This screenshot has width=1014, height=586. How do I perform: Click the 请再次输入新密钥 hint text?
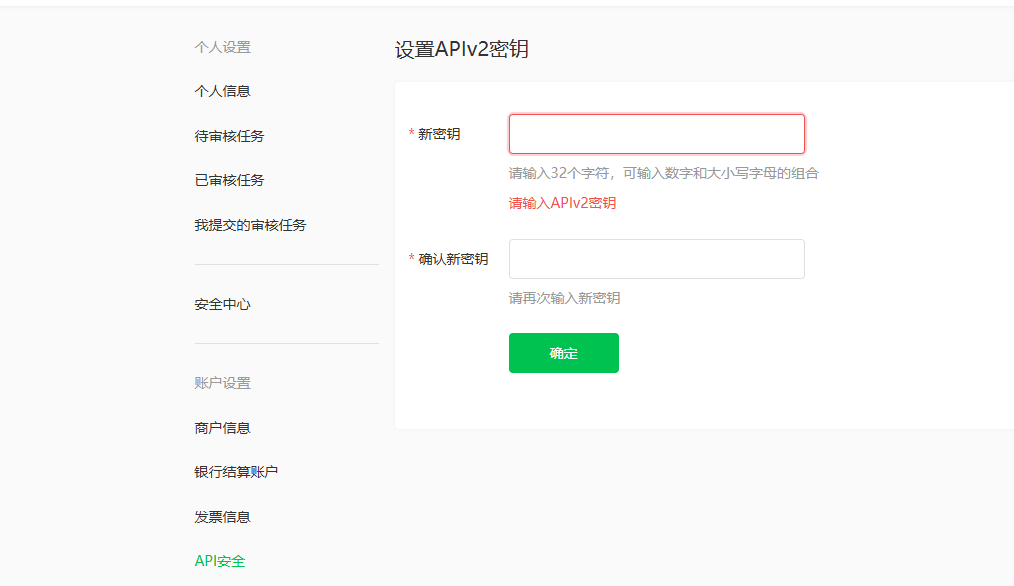pyautogui.click(x=564, y=298)
